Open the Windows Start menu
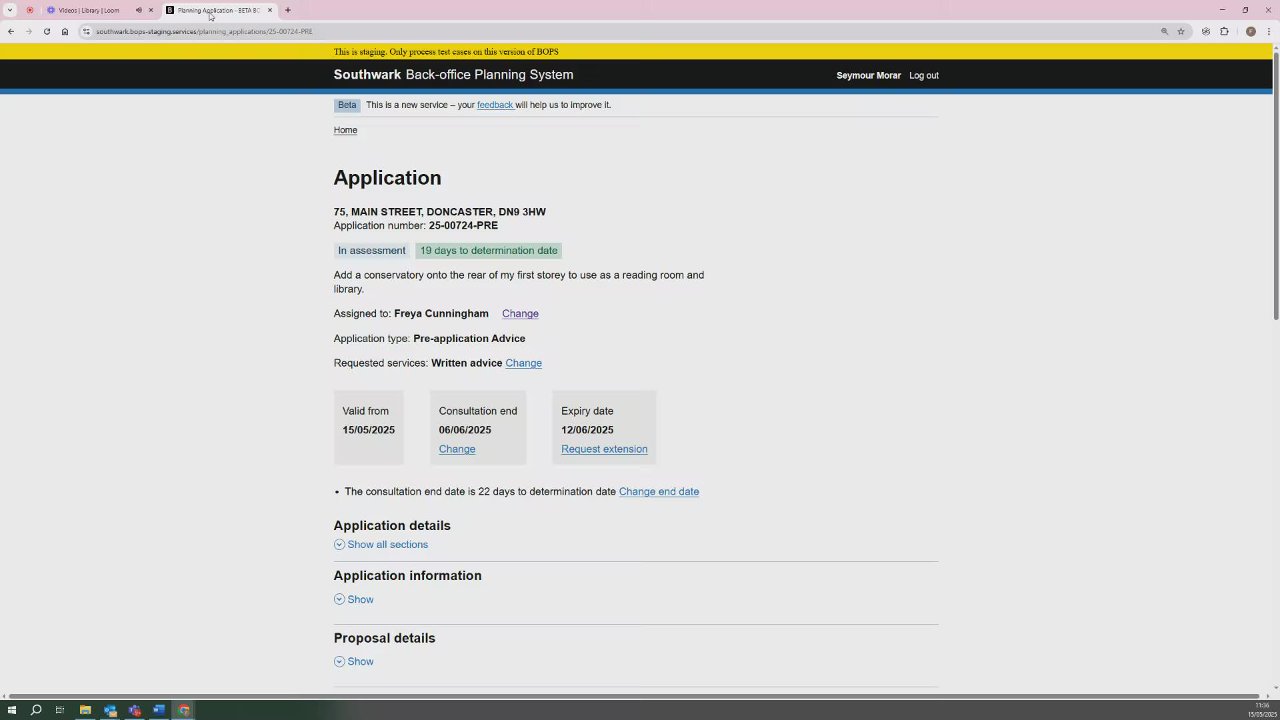Screen dimensions: 1280x720 click(x=11, y=710)
